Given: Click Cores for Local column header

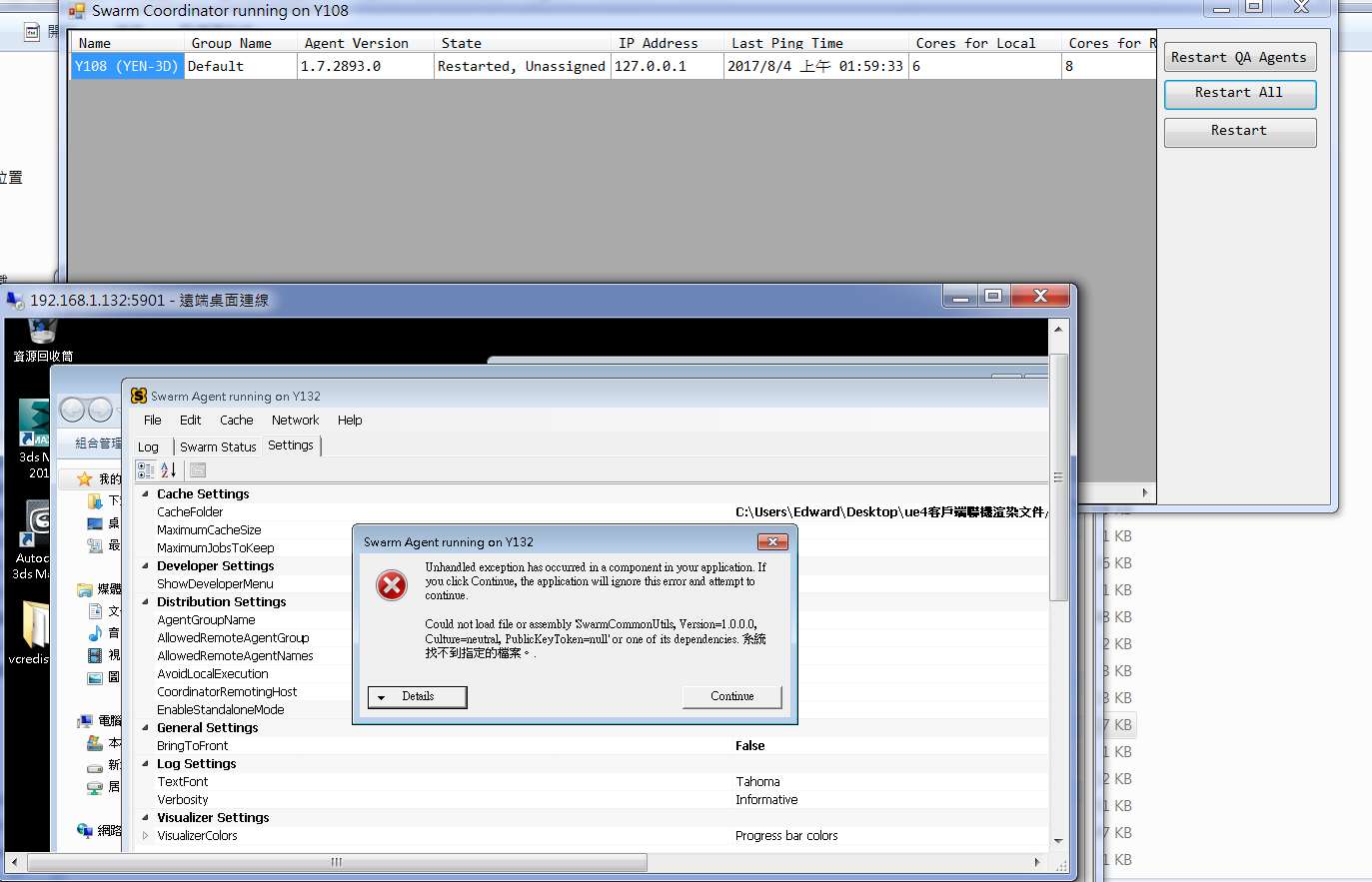Looking at the screenshot, I should [x=985, y=43].
